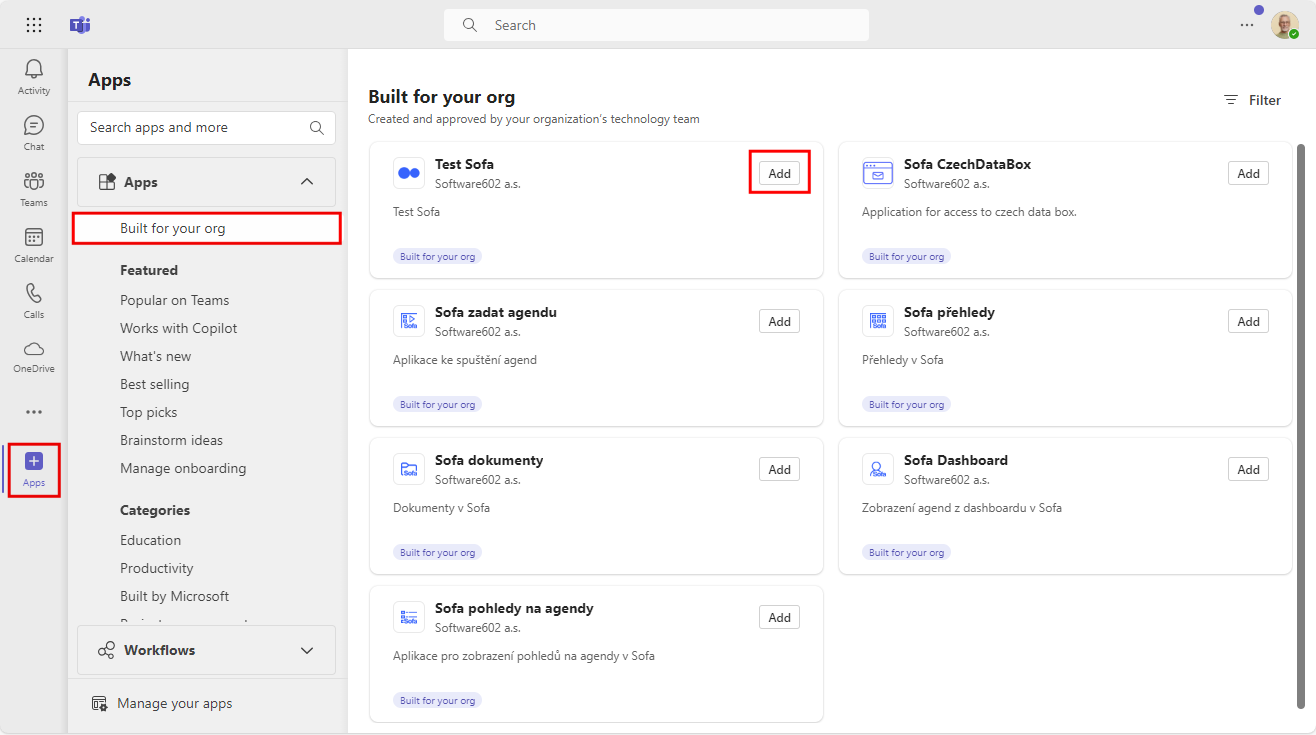Choose the Productivity category
Screen dimensions: 1316x735
(157, 568)
